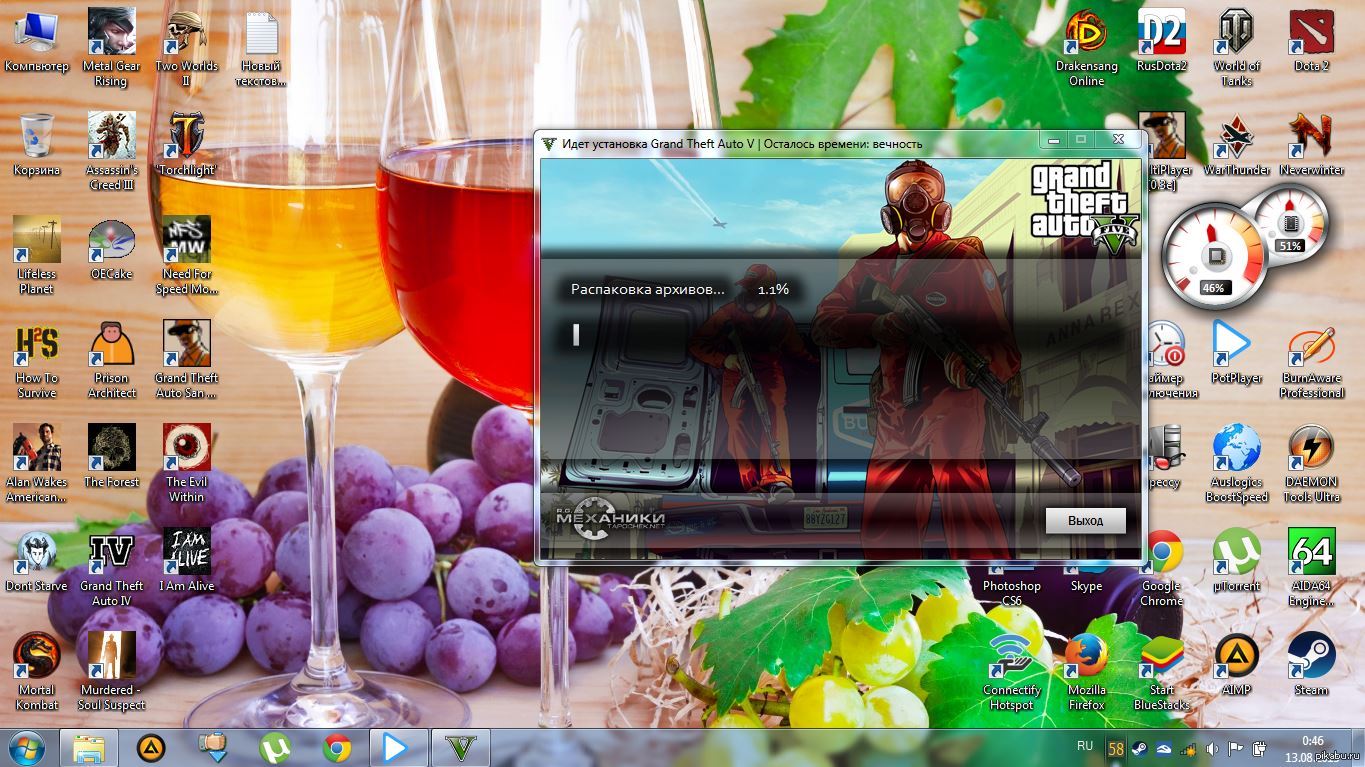This screenshot has height=767, width=1365.
Task: Switch to µTorrent on the taskbar
Action: pyautogui.click(x=275, y=748)
